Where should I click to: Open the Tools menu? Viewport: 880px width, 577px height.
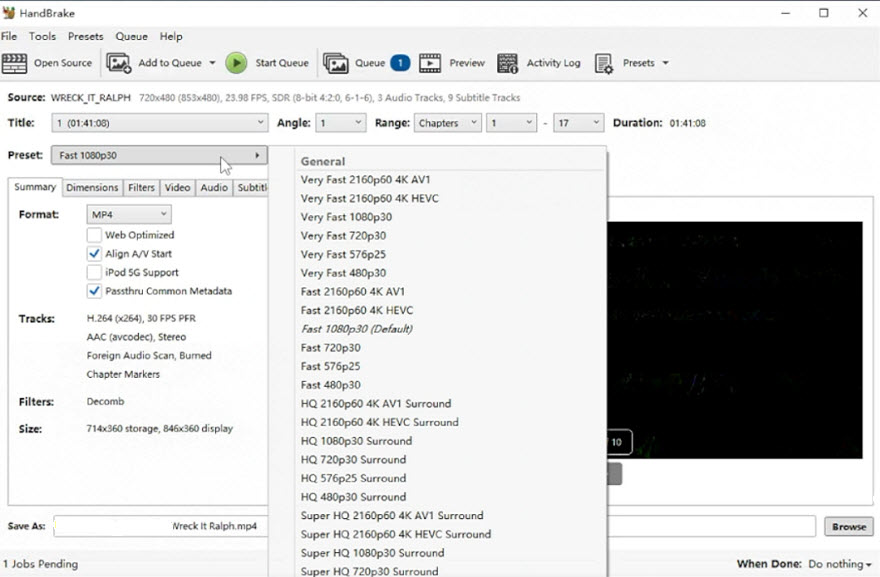coord(43,36)
